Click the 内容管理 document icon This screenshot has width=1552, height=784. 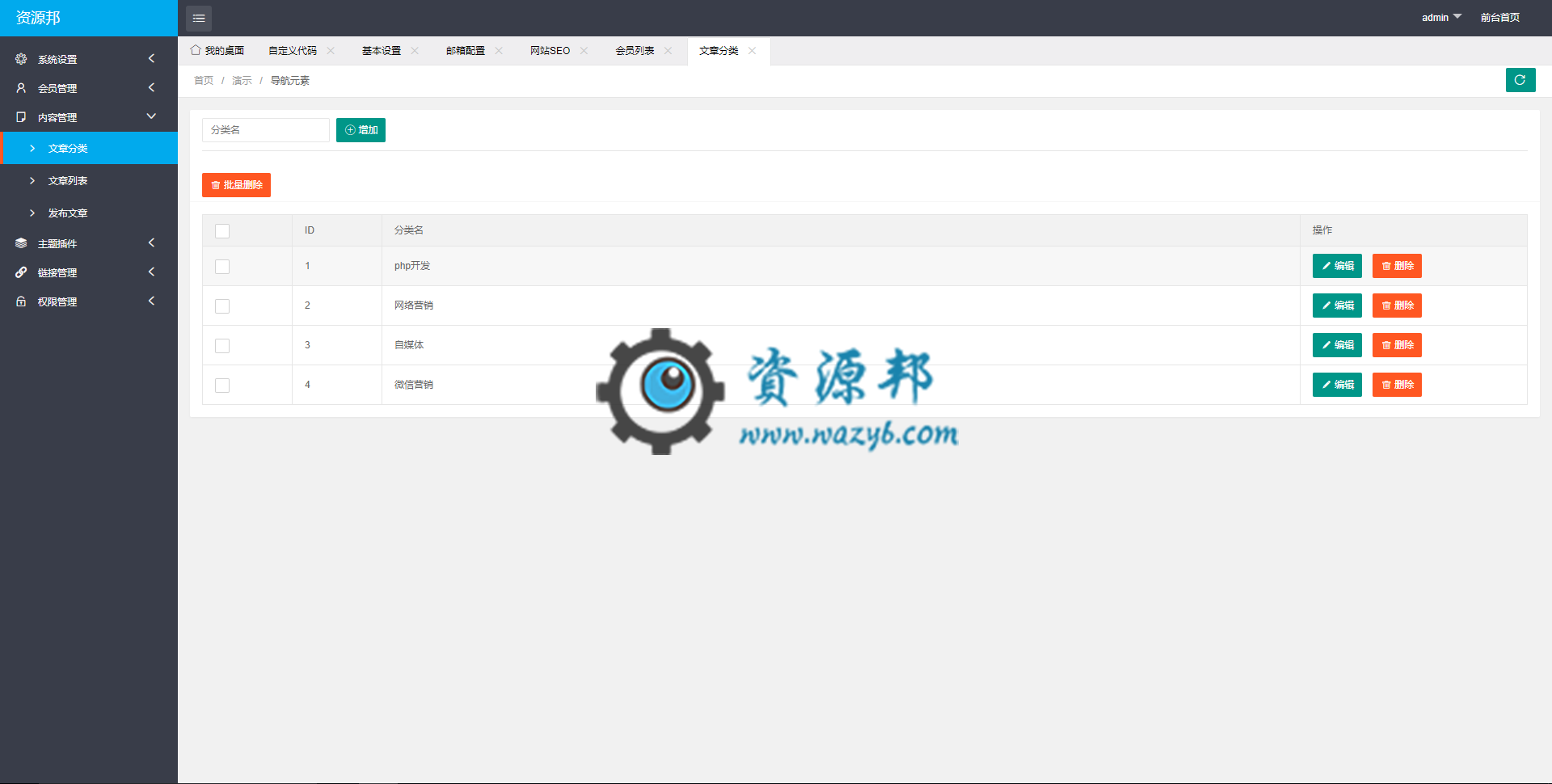click(x=21, y=117)
